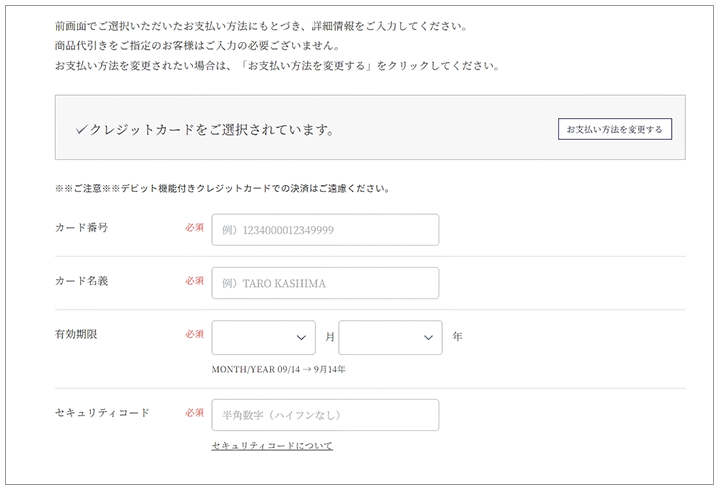
Task: Click the セキュリティコード input field
Action: 325,415
